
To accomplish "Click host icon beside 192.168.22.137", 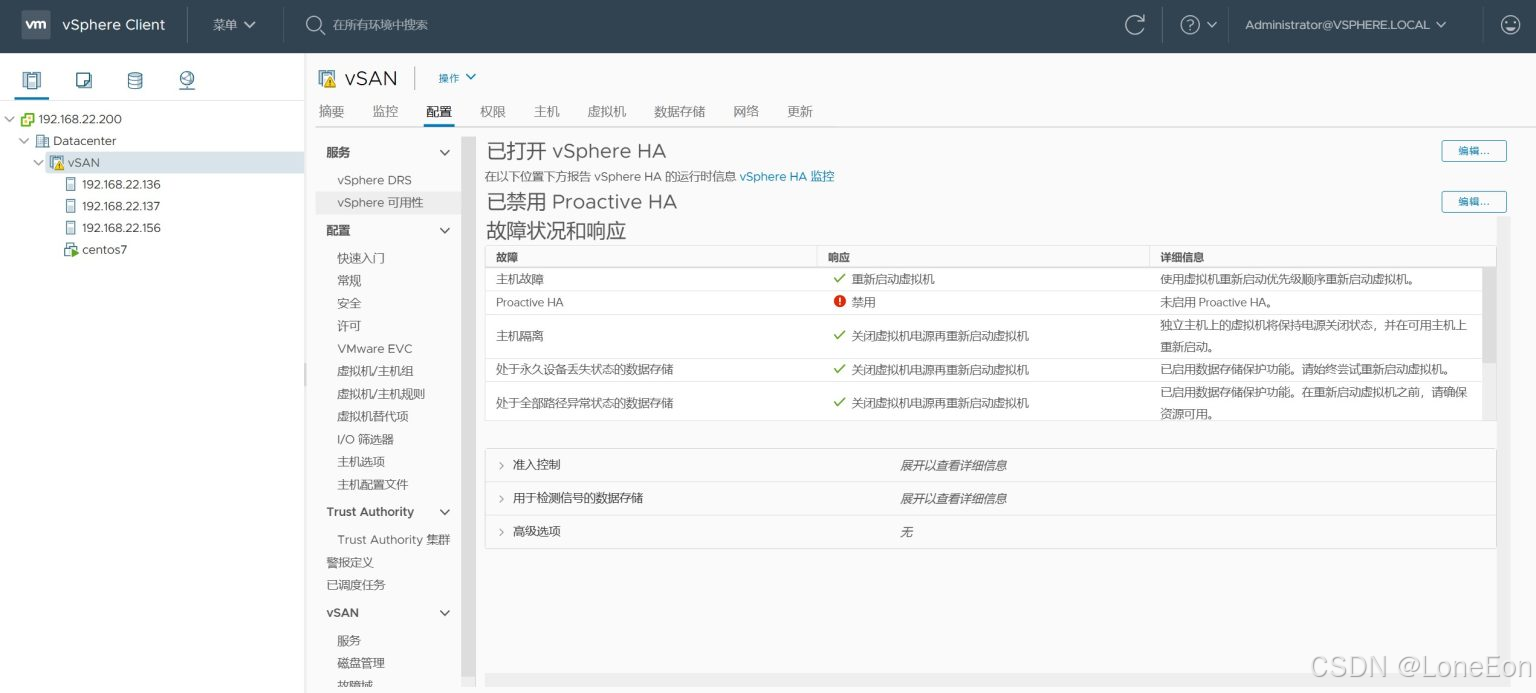I will (x=70, y=206).
